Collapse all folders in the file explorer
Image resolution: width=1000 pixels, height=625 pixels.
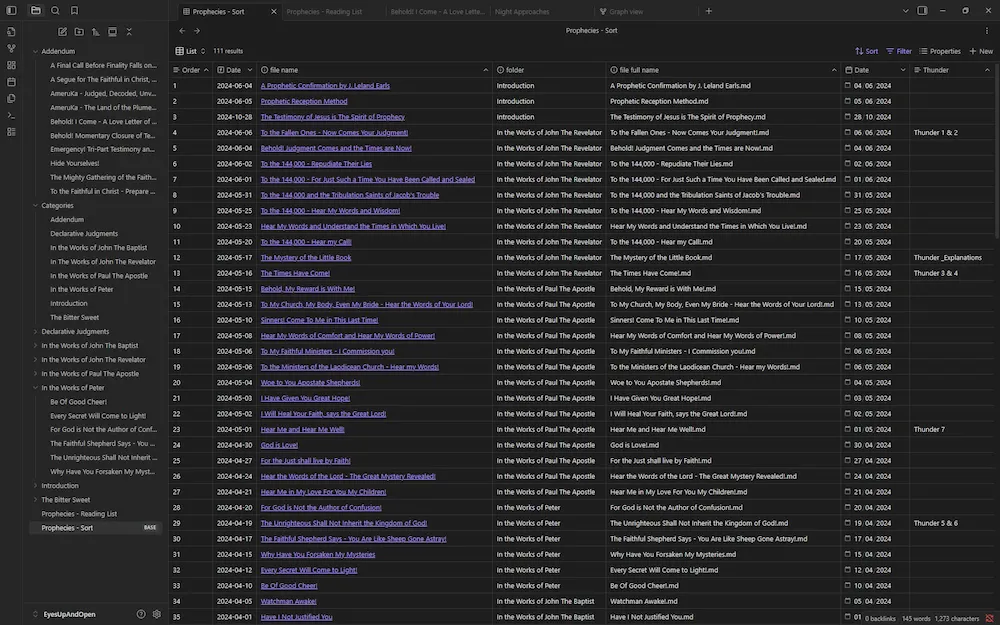[129, 31]
